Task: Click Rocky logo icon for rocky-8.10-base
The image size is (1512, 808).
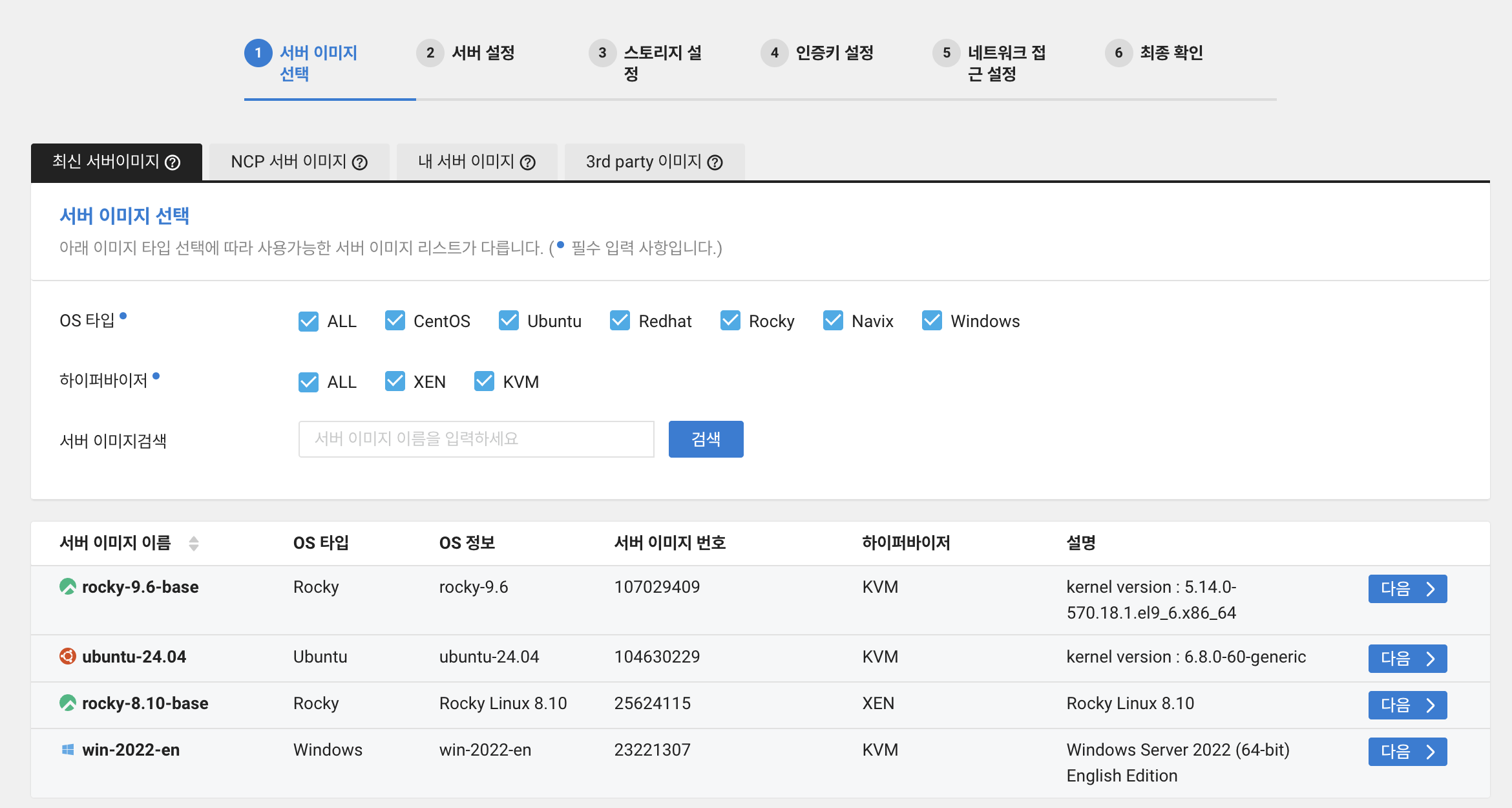Action: [x=68, y=703]
